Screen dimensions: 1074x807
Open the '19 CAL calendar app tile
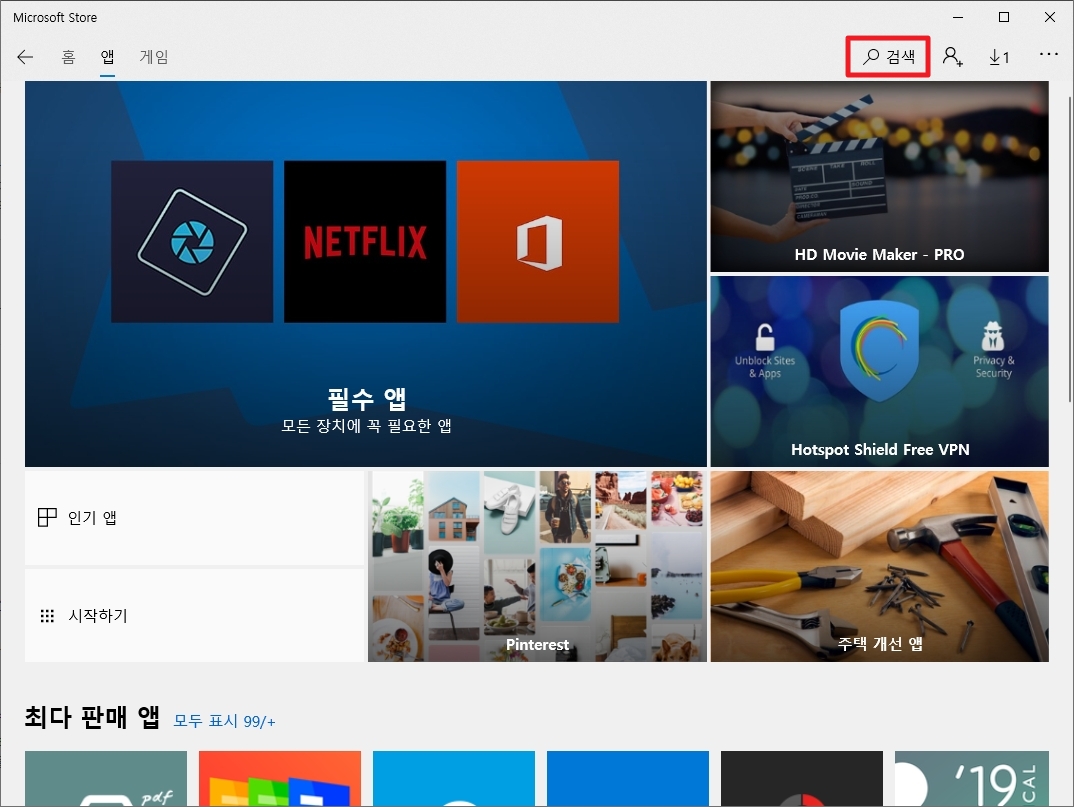(971, 779)
